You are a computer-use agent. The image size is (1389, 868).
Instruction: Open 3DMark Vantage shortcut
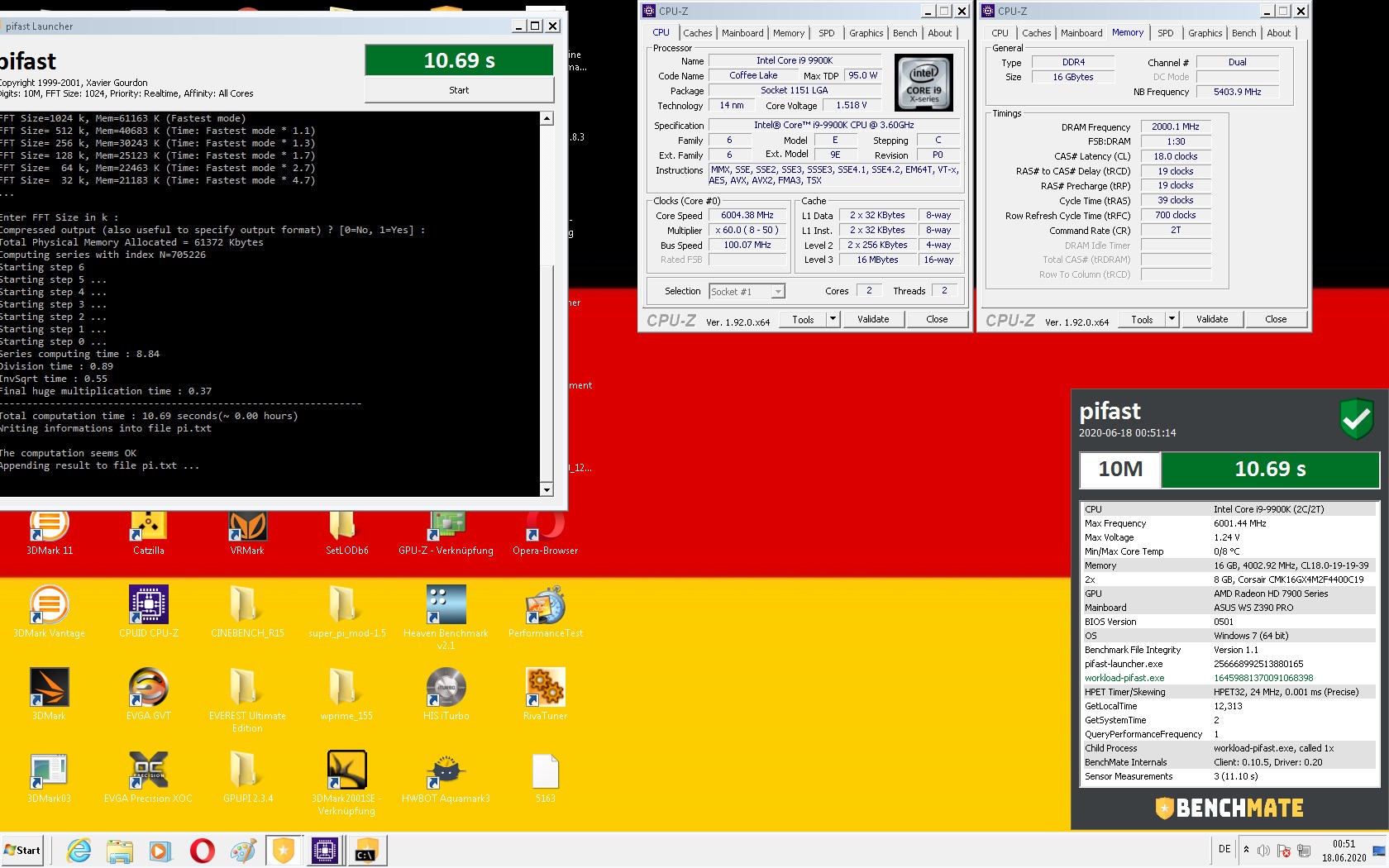(50, 612)
